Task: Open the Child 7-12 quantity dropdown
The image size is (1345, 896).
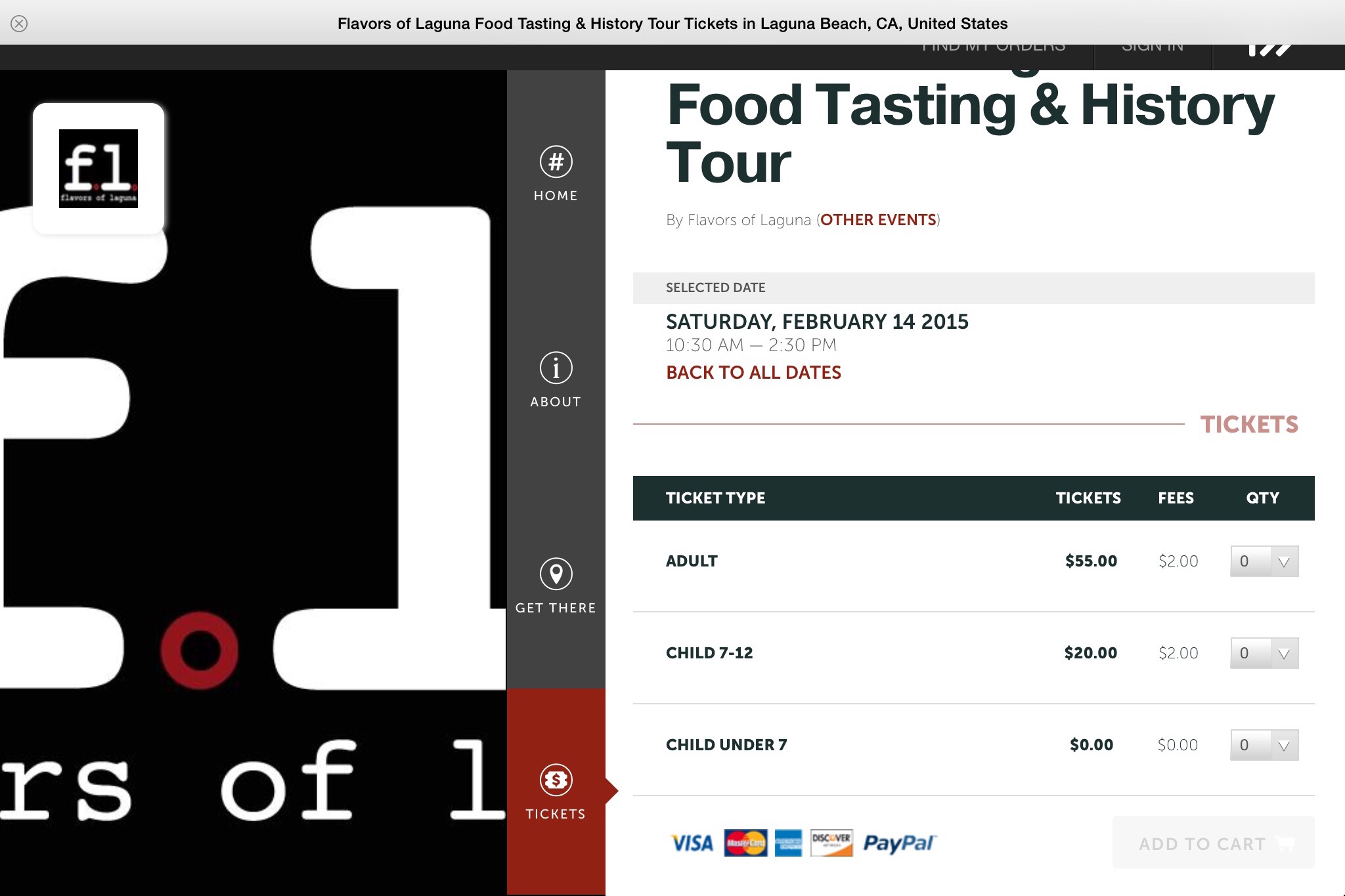Action: coord(1264,653)
